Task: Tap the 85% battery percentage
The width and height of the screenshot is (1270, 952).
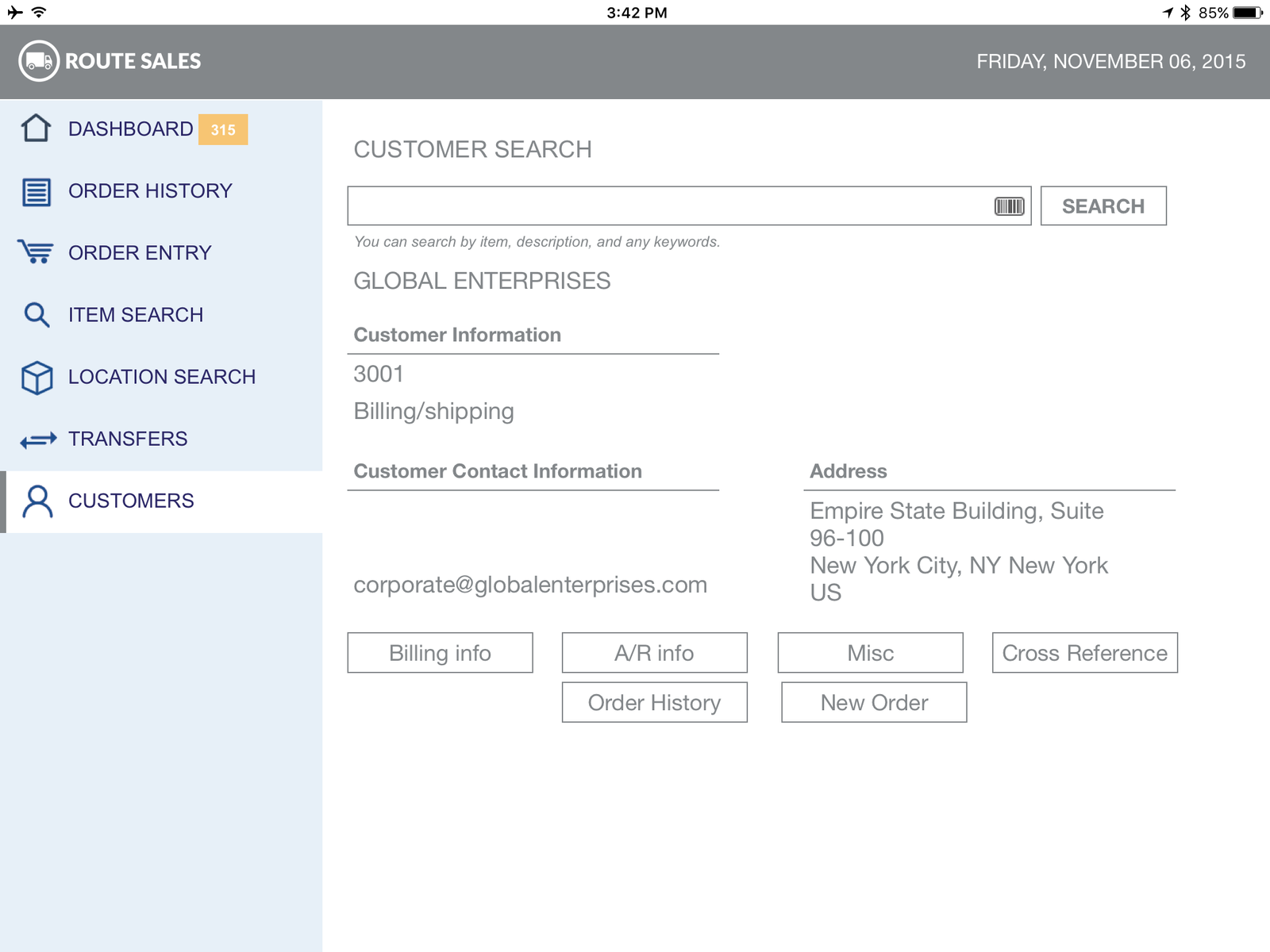Action: [x=1214, y=13]
